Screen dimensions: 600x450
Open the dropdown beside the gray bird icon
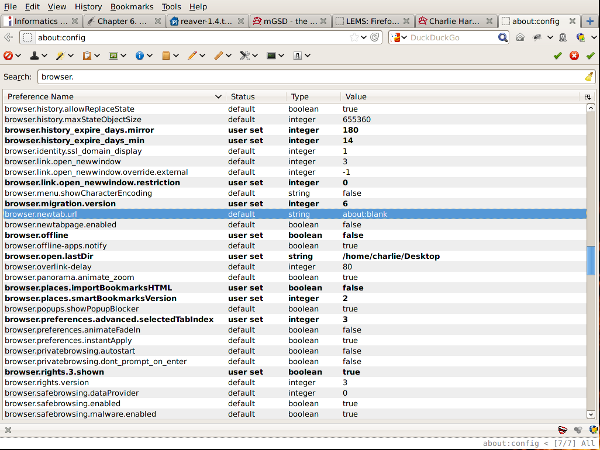[x=550, y=38]
